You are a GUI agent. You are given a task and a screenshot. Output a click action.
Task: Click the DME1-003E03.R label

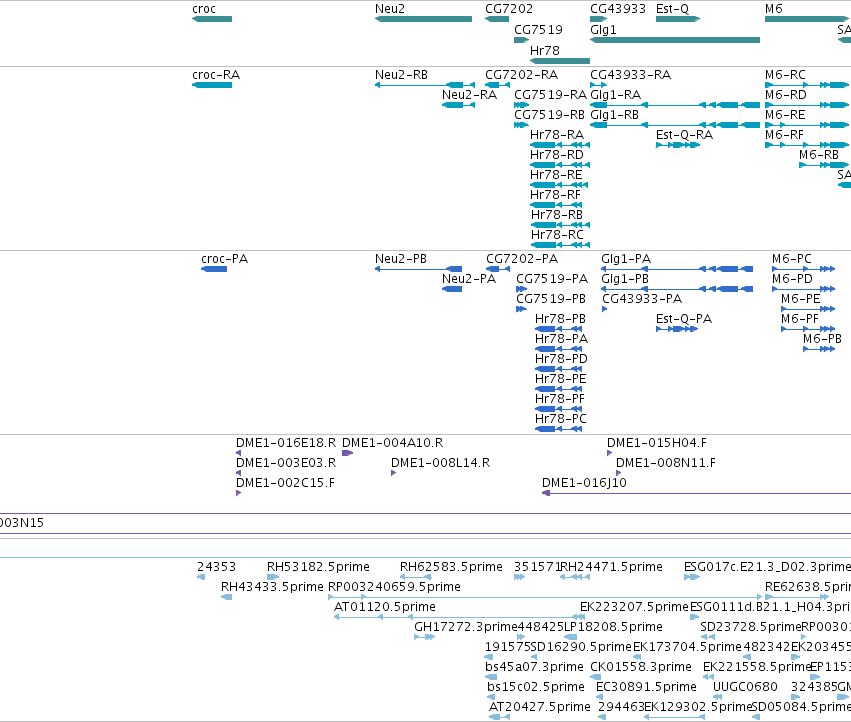point(285,463)
